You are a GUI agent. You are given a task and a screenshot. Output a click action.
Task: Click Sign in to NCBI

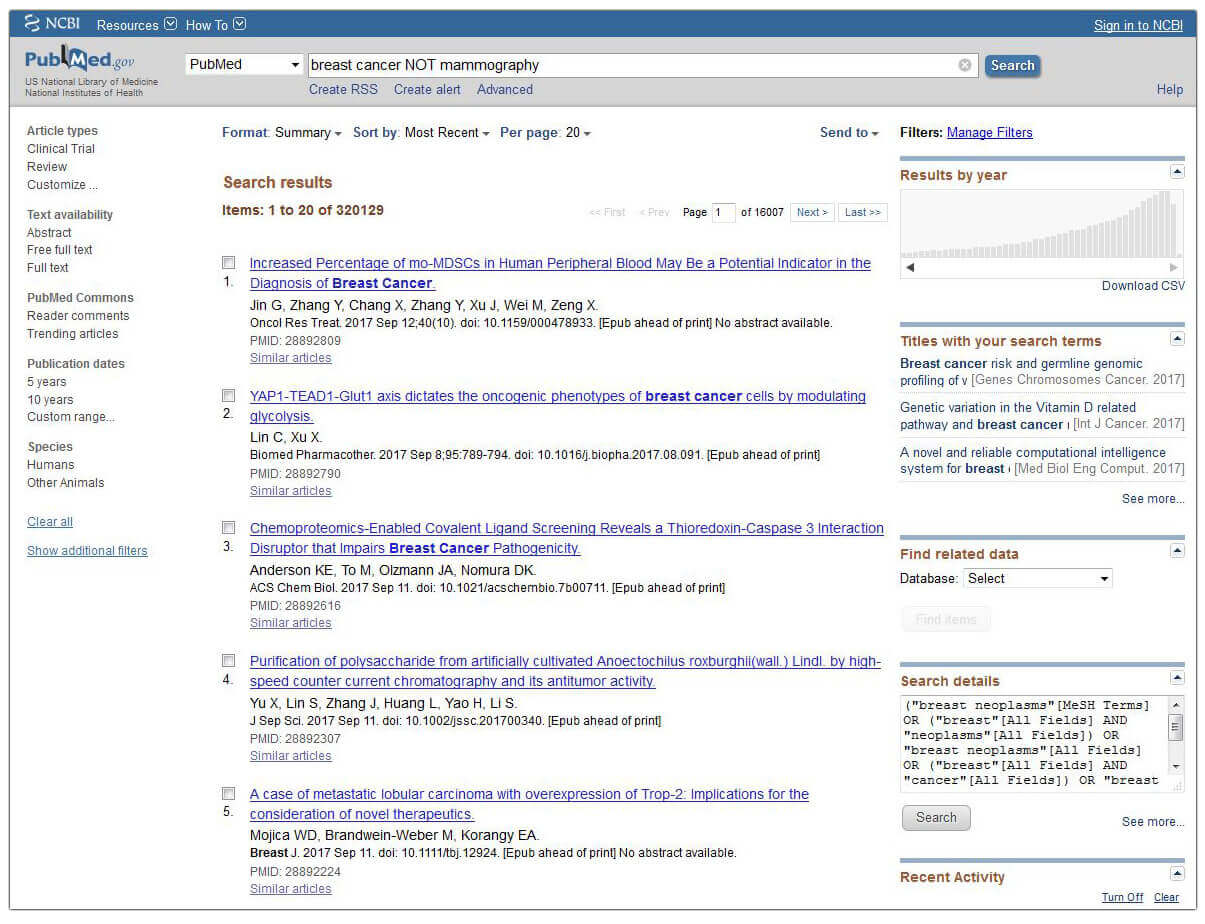point(1138,25)
